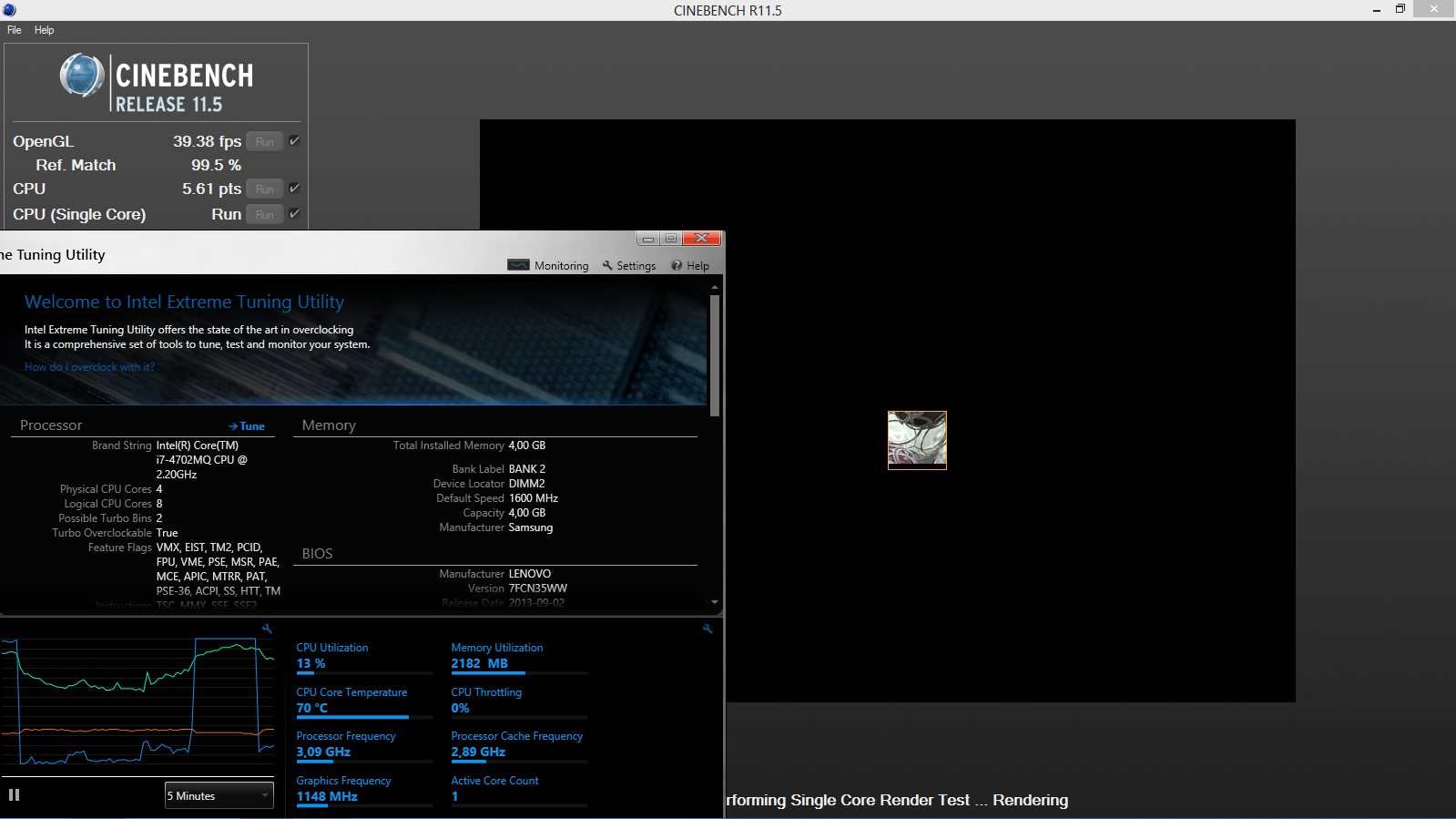Open the Help menu in Cinebench menu bar
1456x819 pixels.
(45, 30)
